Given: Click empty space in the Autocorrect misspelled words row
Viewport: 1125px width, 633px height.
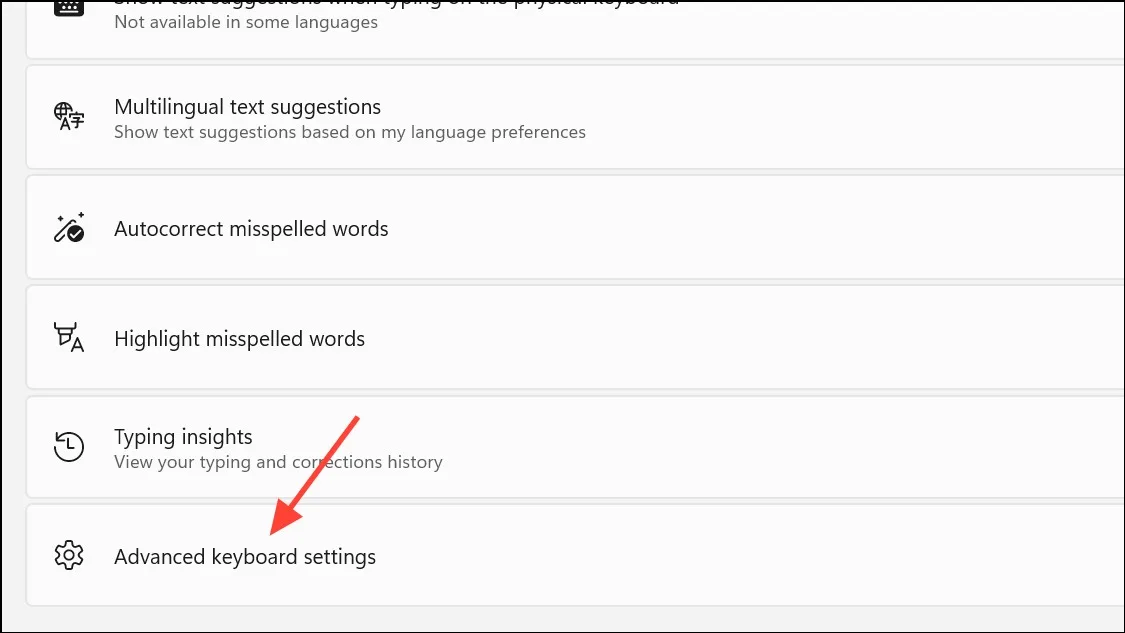Looking at the screenshot, I should click(753, 228).
